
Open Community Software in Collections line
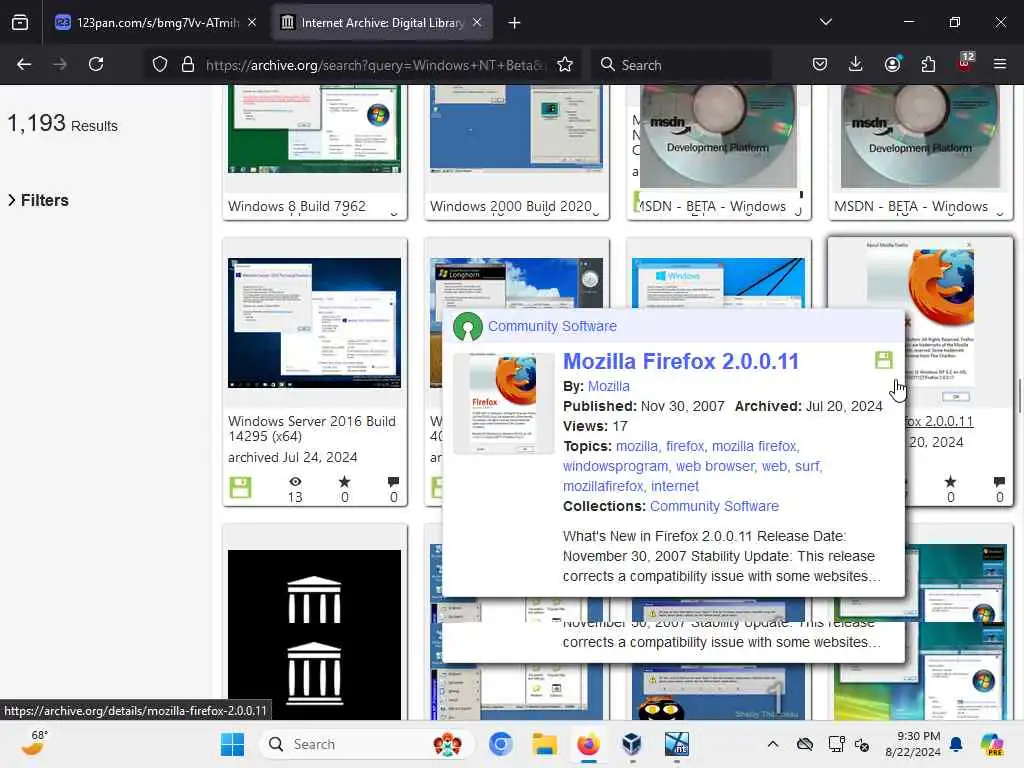click(x=714, y=506)
